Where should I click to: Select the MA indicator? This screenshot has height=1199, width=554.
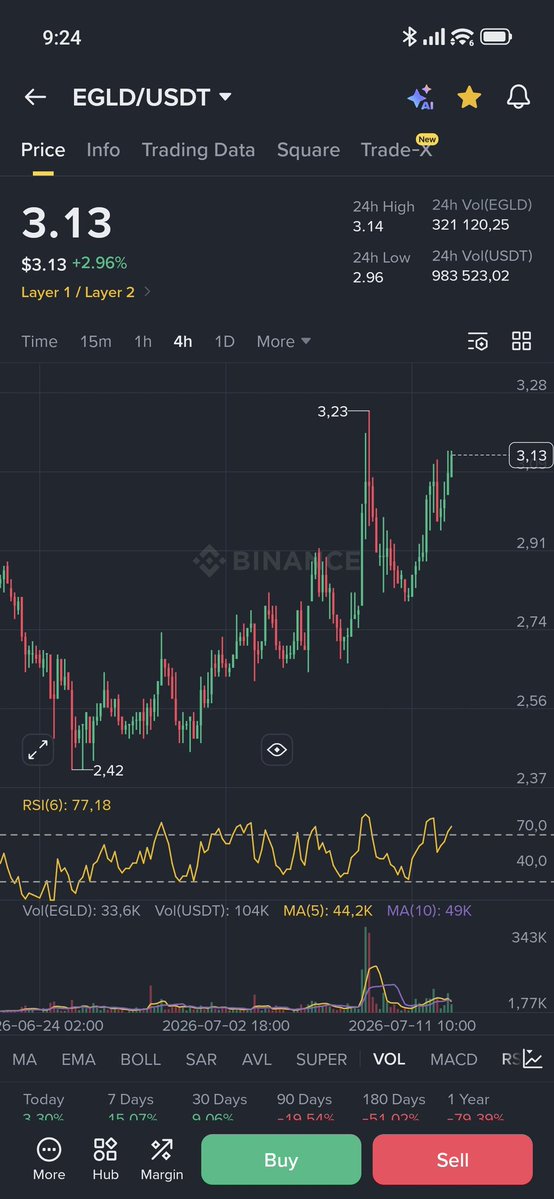24,1059
